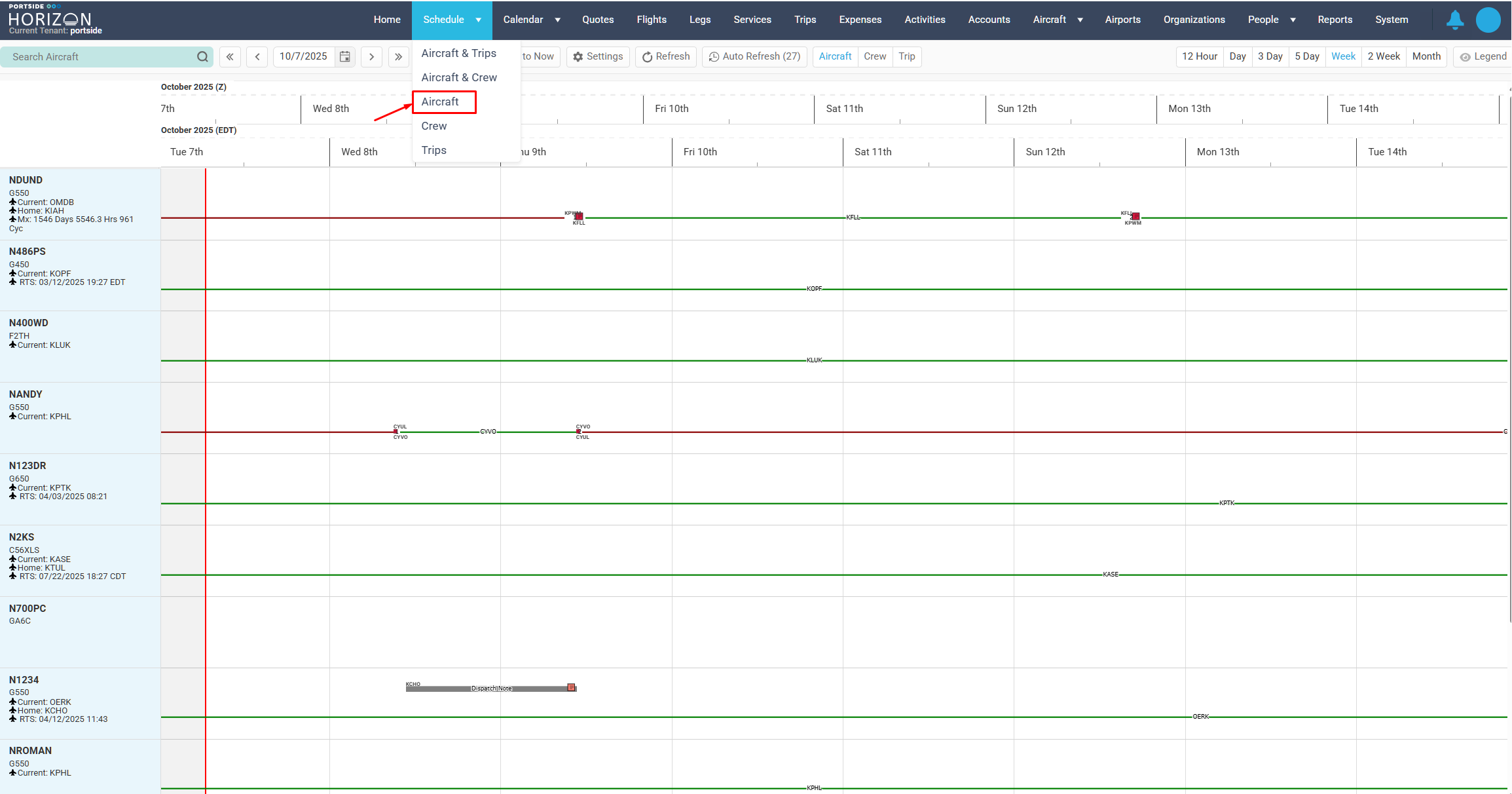Advance one step with right arrow
Screen dimensions: 1512x794
[x=371, y=57]
